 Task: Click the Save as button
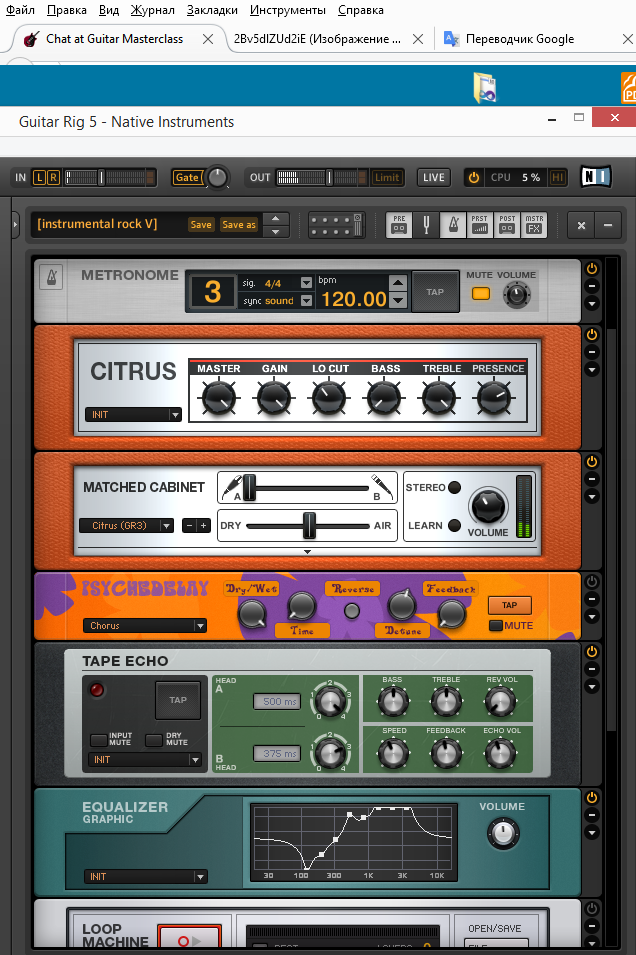tap(239, 225)
